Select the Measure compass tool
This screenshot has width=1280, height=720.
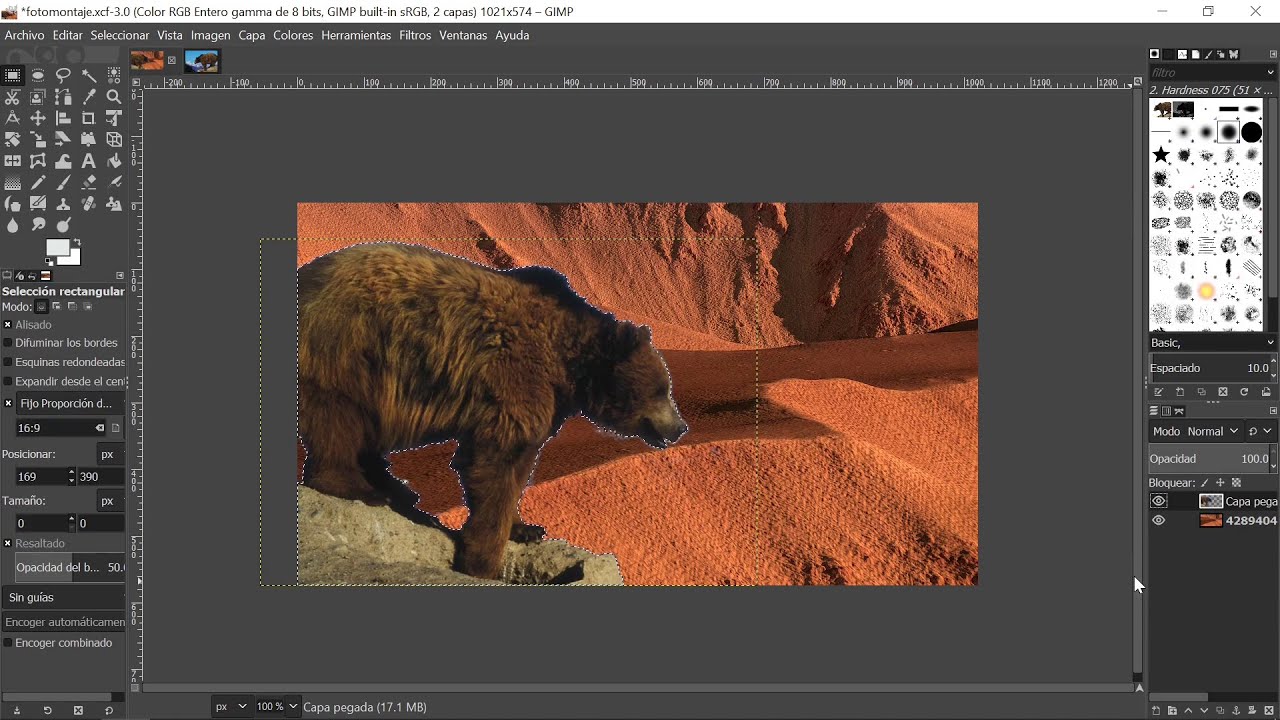click(13, 118)
